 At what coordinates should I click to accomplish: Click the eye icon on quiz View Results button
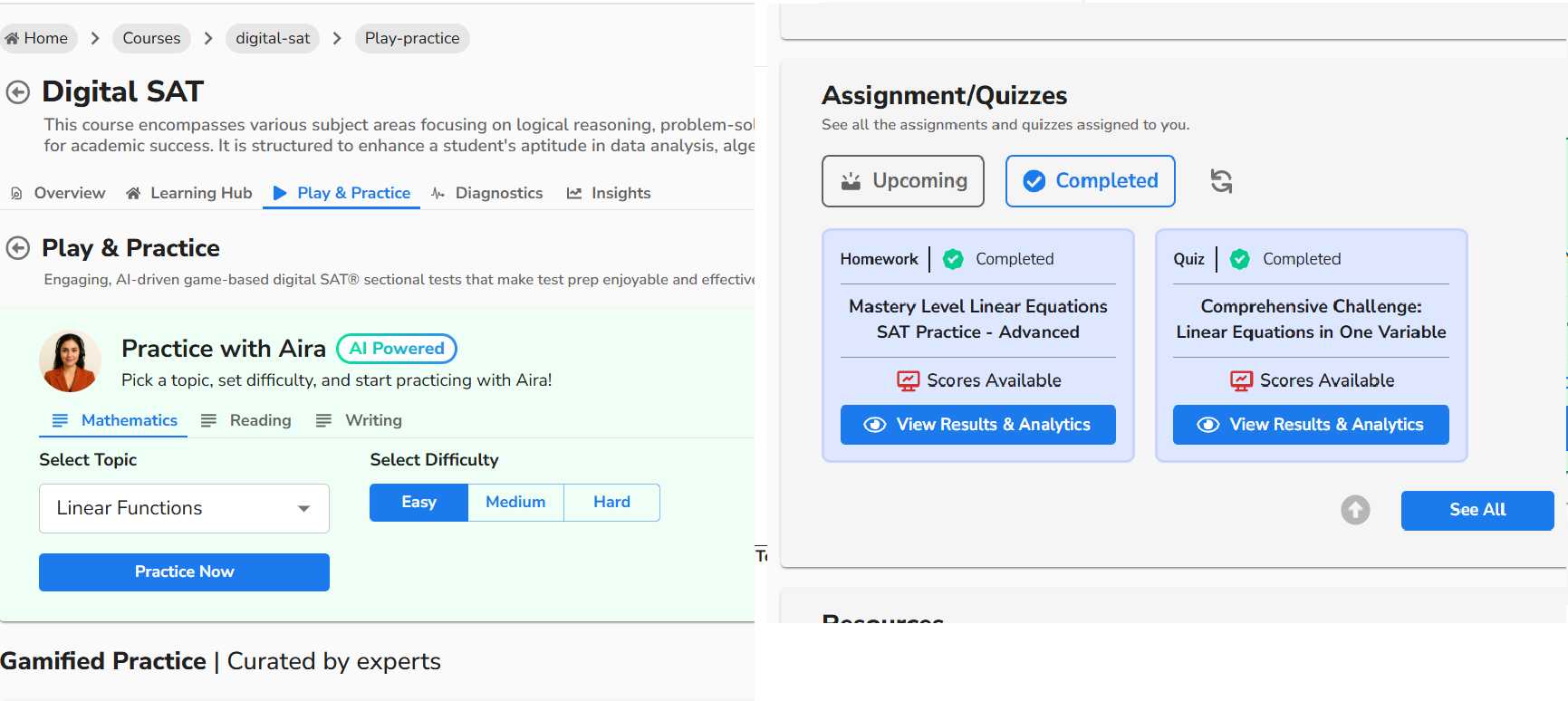tap(1208, 425)
